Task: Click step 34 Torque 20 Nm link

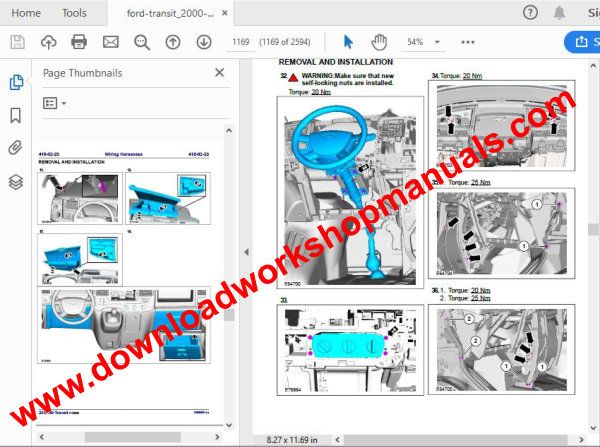Action: 472,76
